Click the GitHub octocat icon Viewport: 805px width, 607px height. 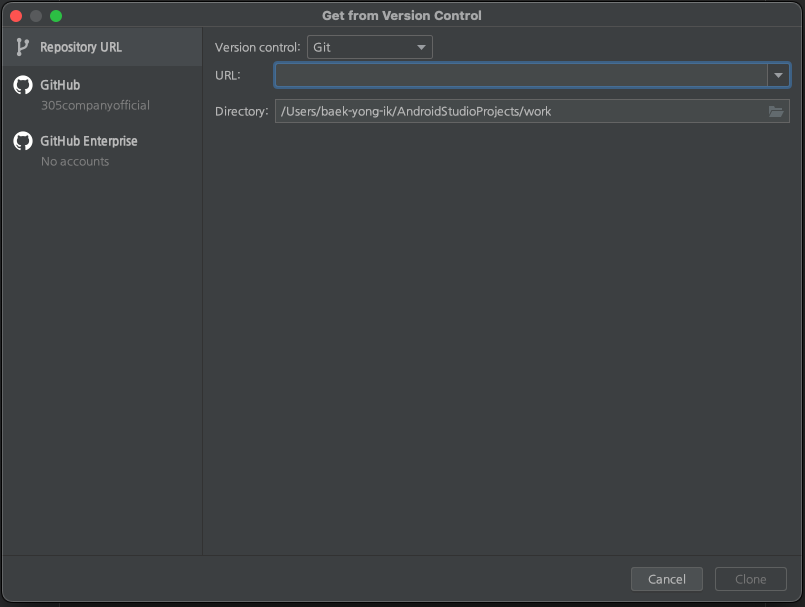[23, 85]
